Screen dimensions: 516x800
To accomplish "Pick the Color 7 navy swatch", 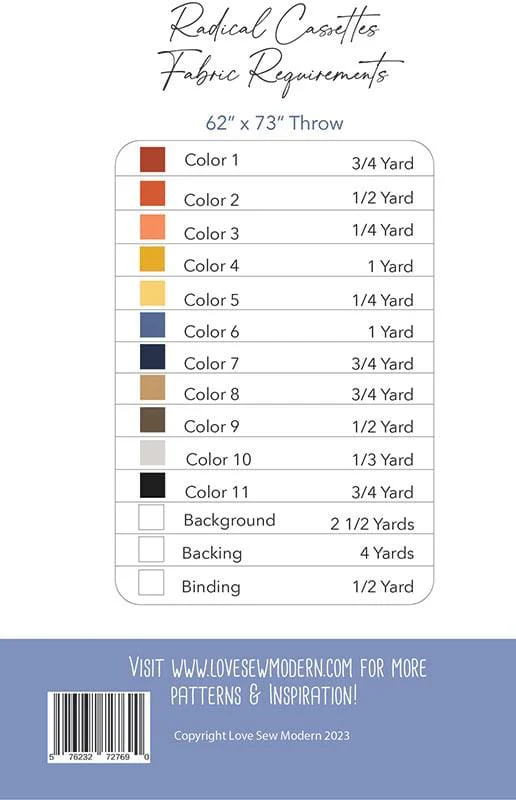I will 153,357.
